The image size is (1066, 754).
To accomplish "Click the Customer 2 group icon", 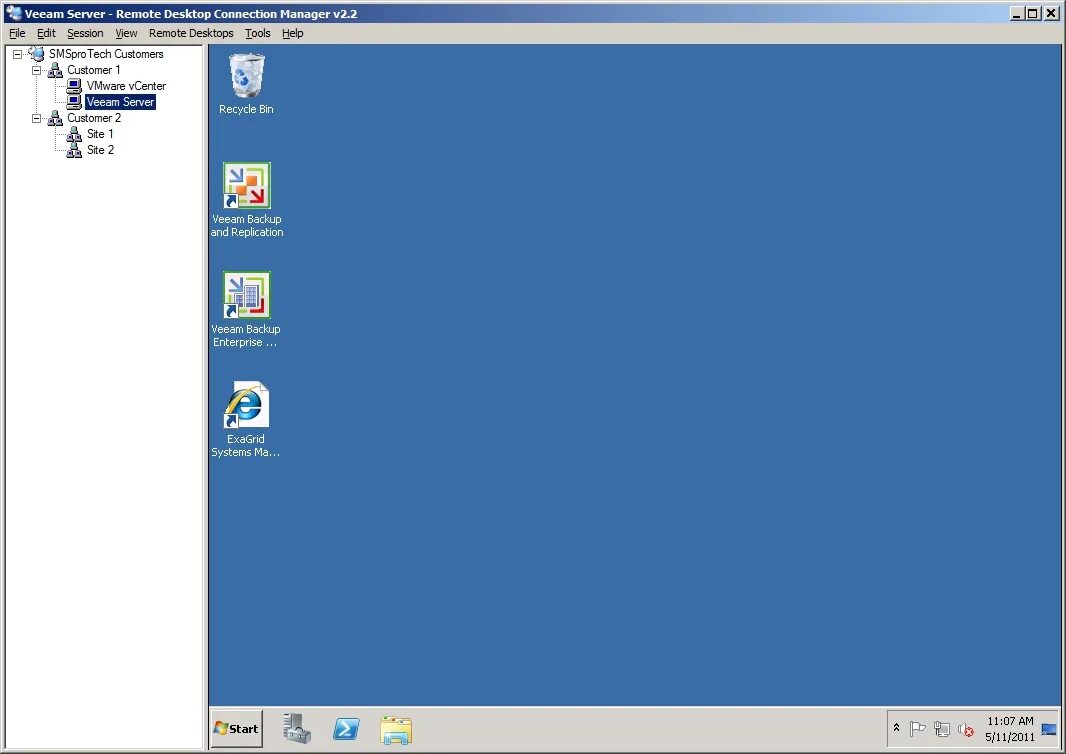I will 55,118.
